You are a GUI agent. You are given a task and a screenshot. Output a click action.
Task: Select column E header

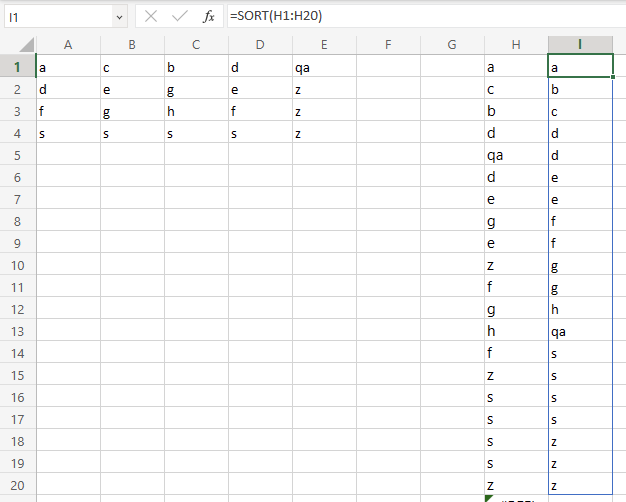tap(324, 44)
